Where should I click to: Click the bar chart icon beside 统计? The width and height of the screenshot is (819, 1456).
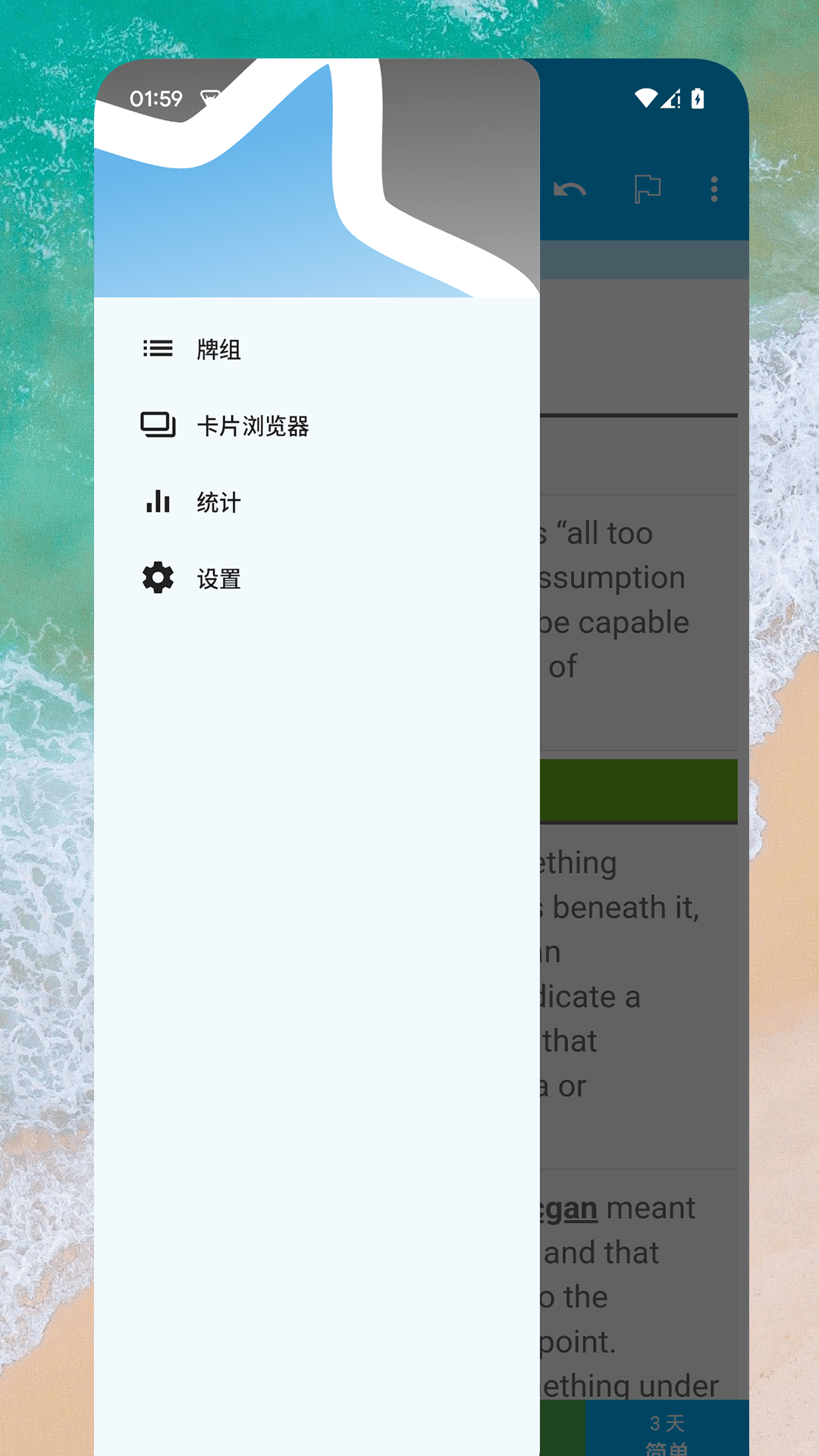pos(158,501)
